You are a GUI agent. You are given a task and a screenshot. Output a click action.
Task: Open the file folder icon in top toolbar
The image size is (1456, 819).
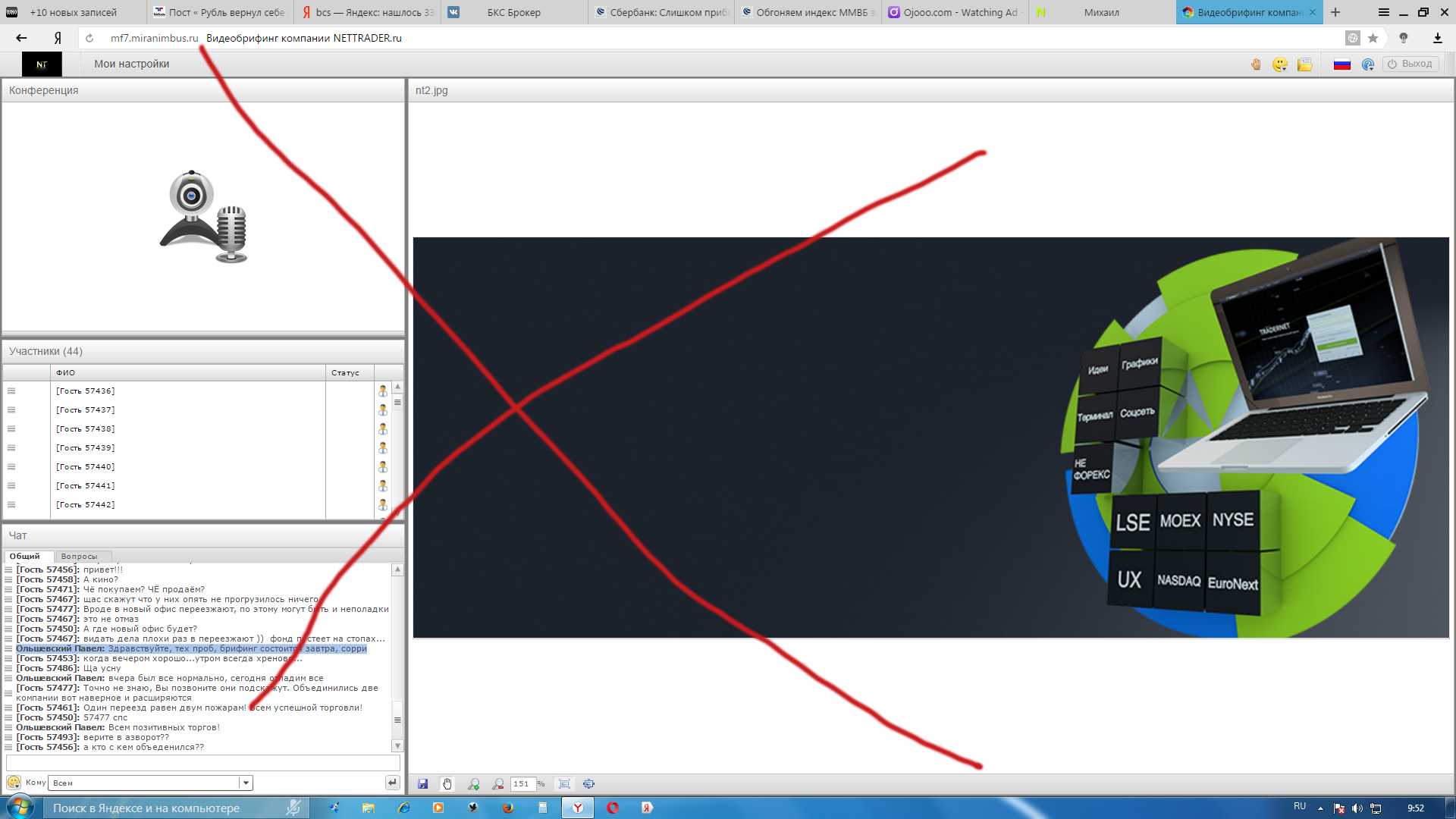tap(1304, 64)
